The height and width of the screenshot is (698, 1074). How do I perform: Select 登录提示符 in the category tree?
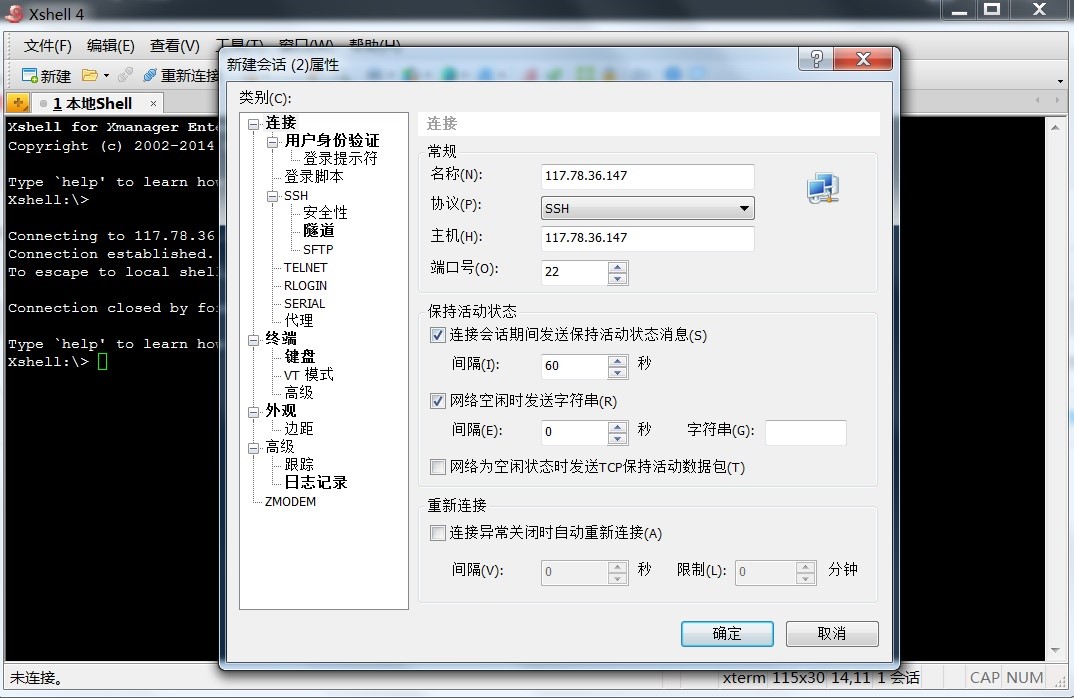point(340,158)
